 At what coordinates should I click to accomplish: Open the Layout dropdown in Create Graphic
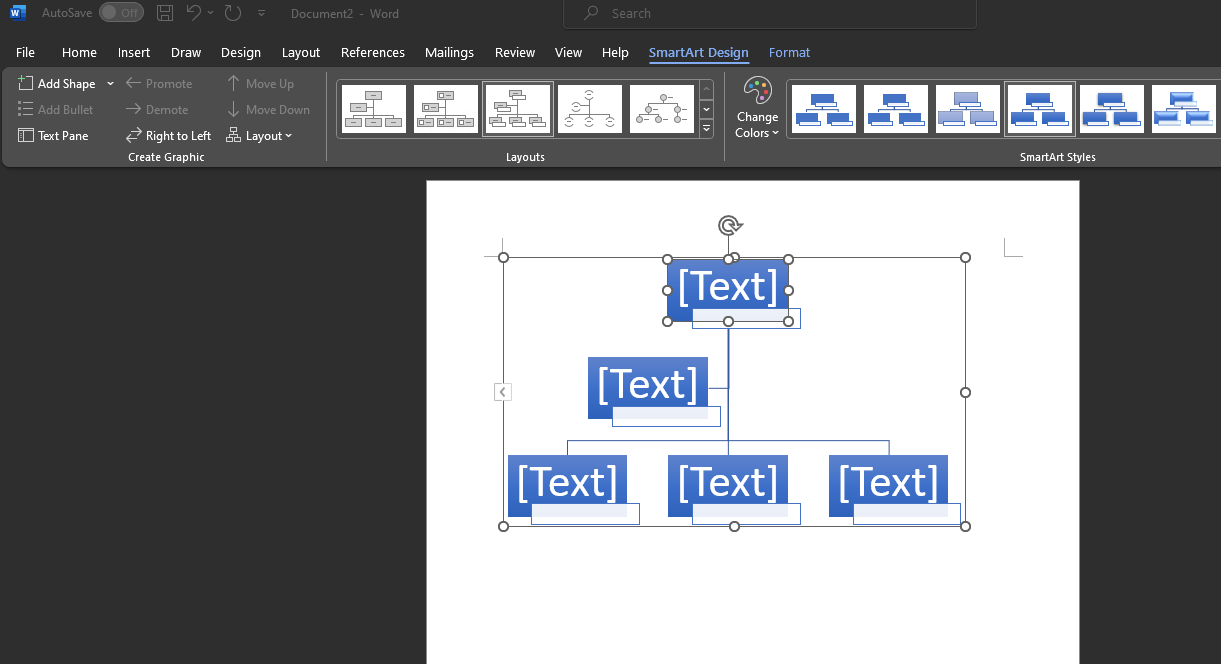(260, 135)
